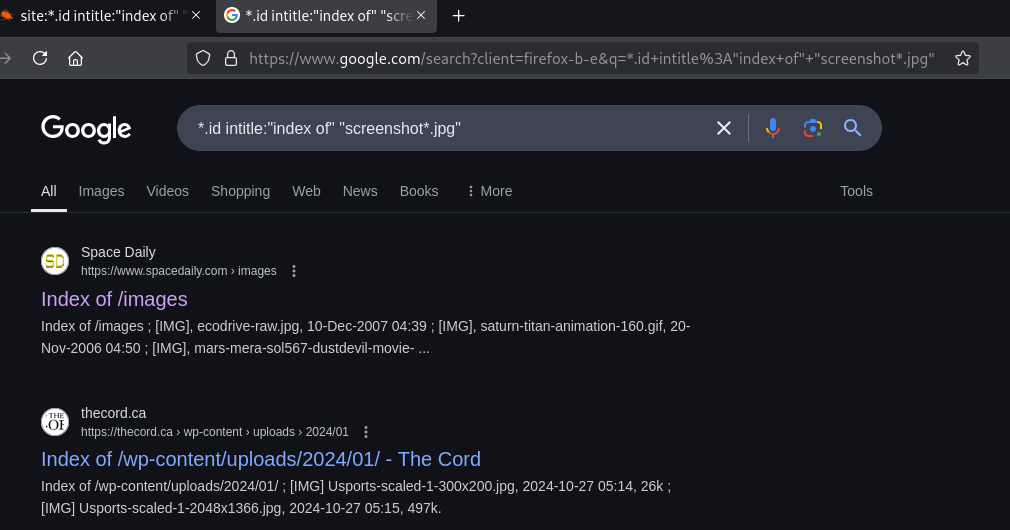Select the All results tab
1010x530 pixels.
[x=49, y=191]
